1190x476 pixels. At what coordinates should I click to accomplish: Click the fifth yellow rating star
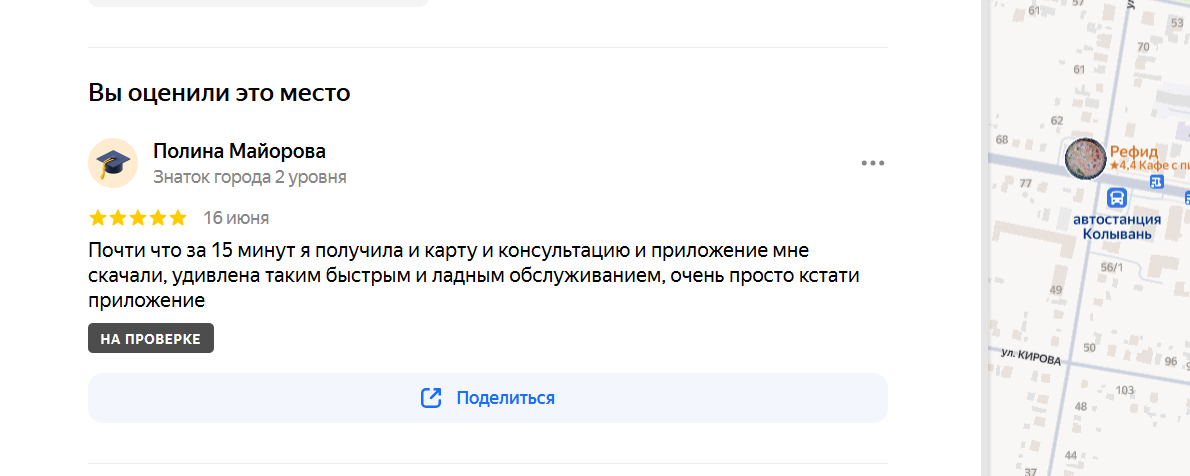pos(178,219)
